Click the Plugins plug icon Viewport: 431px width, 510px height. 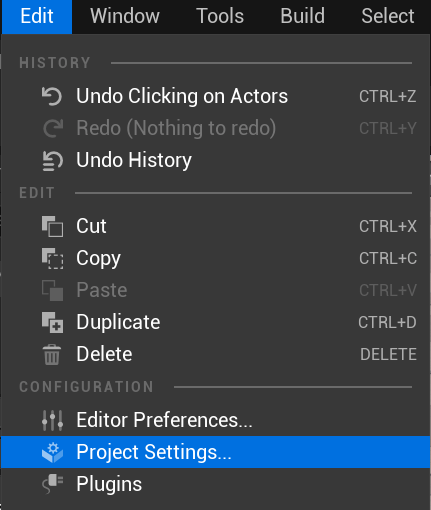(52, 484)
